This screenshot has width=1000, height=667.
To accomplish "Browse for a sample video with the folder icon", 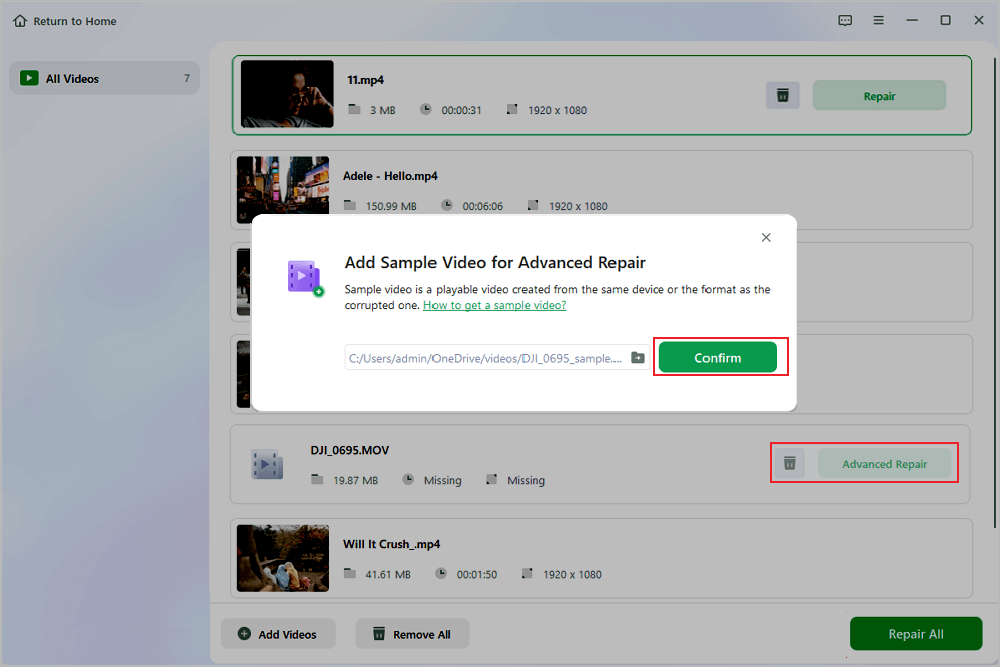I will tap(638, 358).
